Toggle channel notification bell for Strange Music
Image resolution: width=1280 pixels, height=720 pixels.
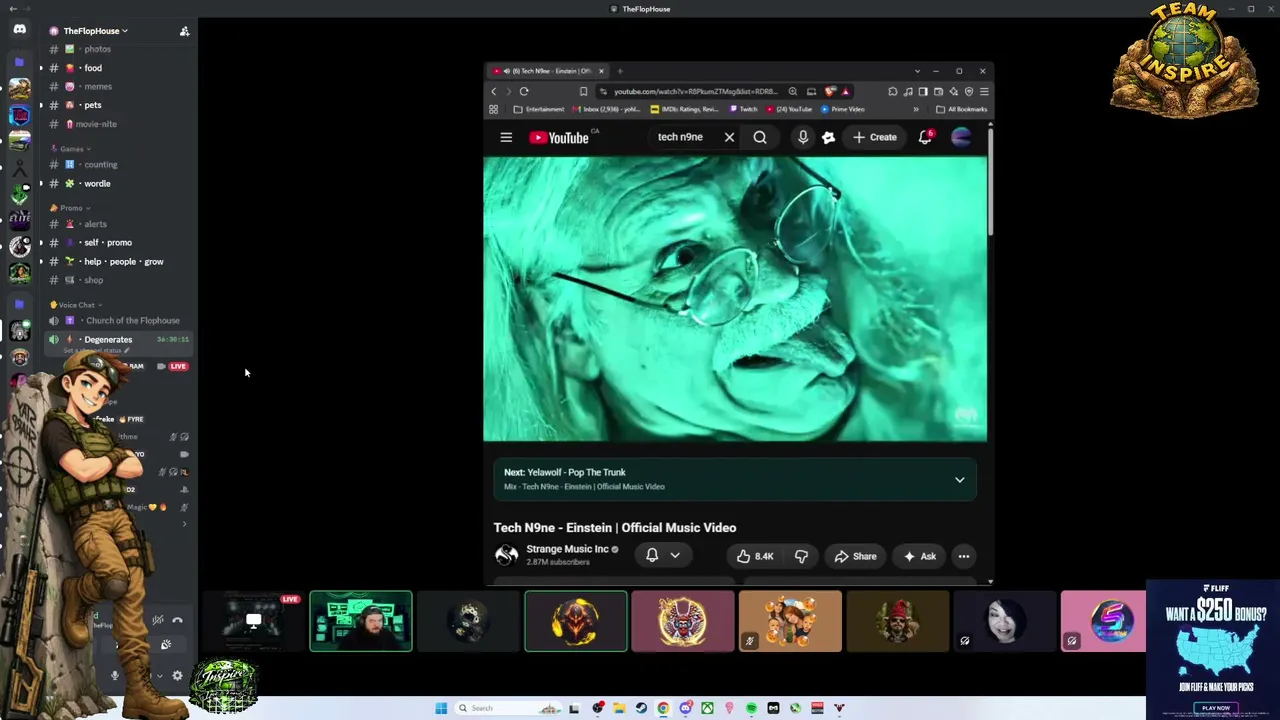(x=652, y=555)
